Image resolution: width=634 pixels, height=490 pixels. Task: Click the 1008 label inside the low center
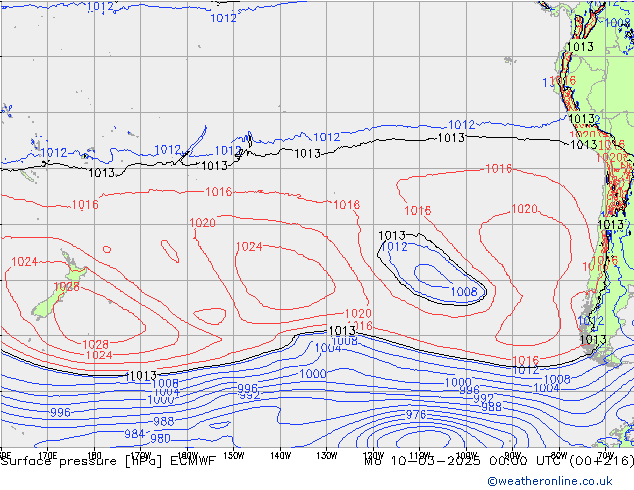click(464, 292)
